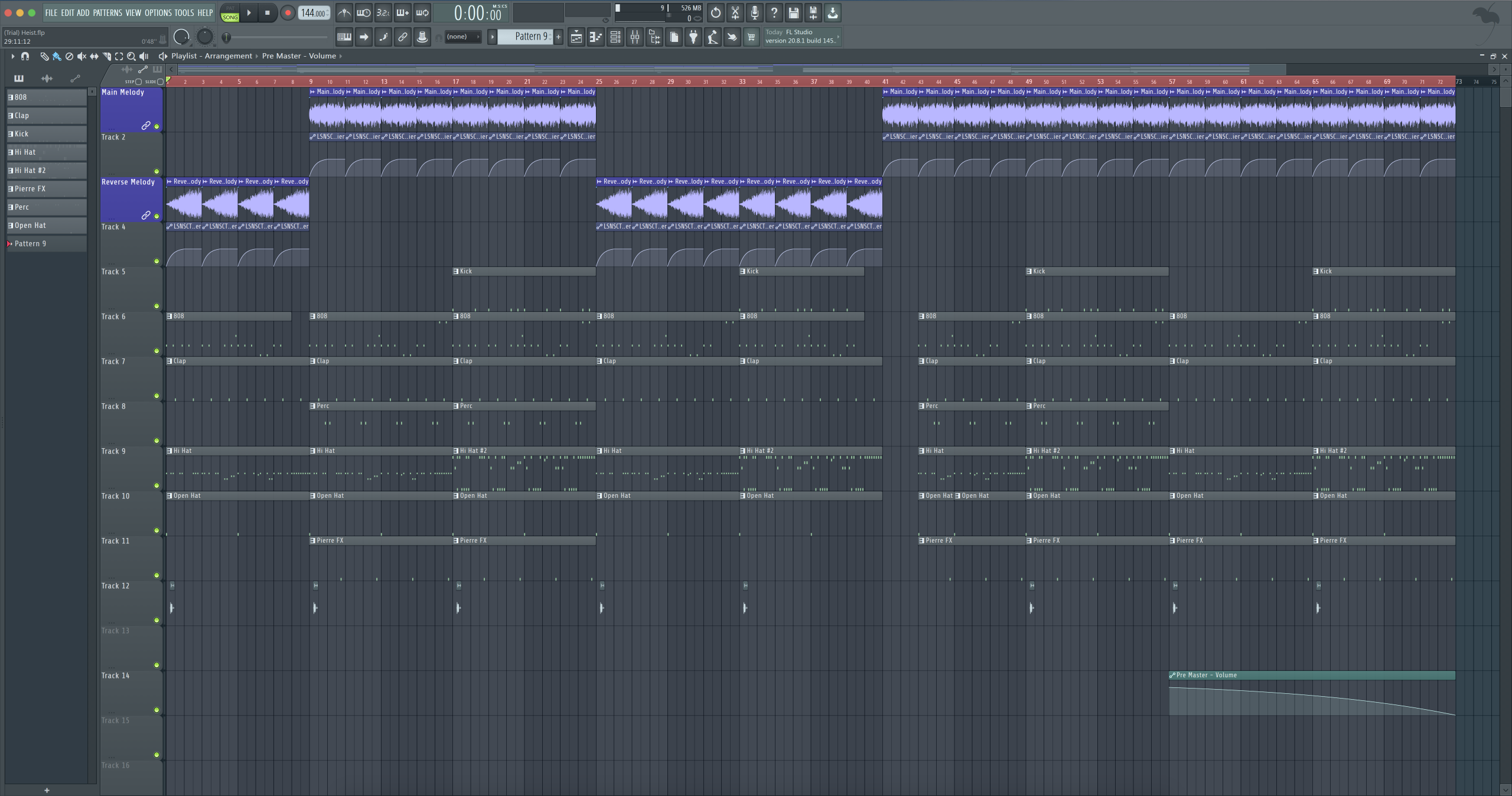Screen dimensions: 1512x796
Task: Toggle the typing keyboard to piano icon
Action: (344, 37)
